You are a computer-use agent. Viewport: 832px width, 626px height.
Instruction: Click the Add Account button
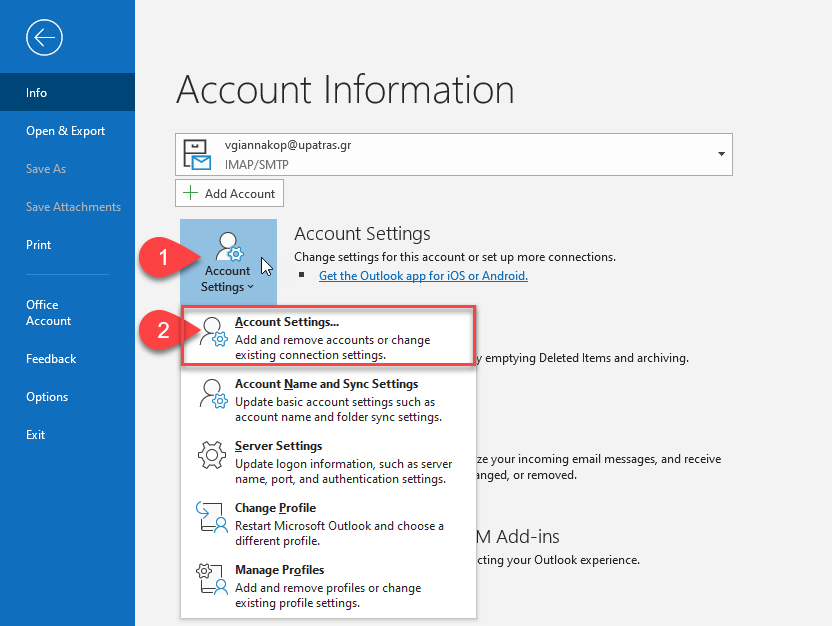(x=229, y=193)
